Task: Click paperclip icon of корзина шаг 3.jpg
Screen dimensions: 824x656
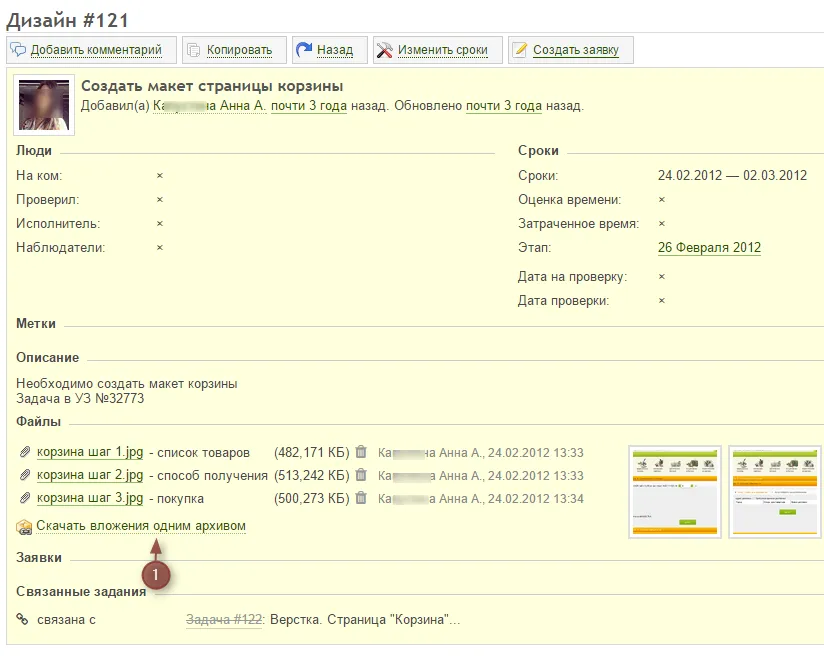Action: (25, 498)
